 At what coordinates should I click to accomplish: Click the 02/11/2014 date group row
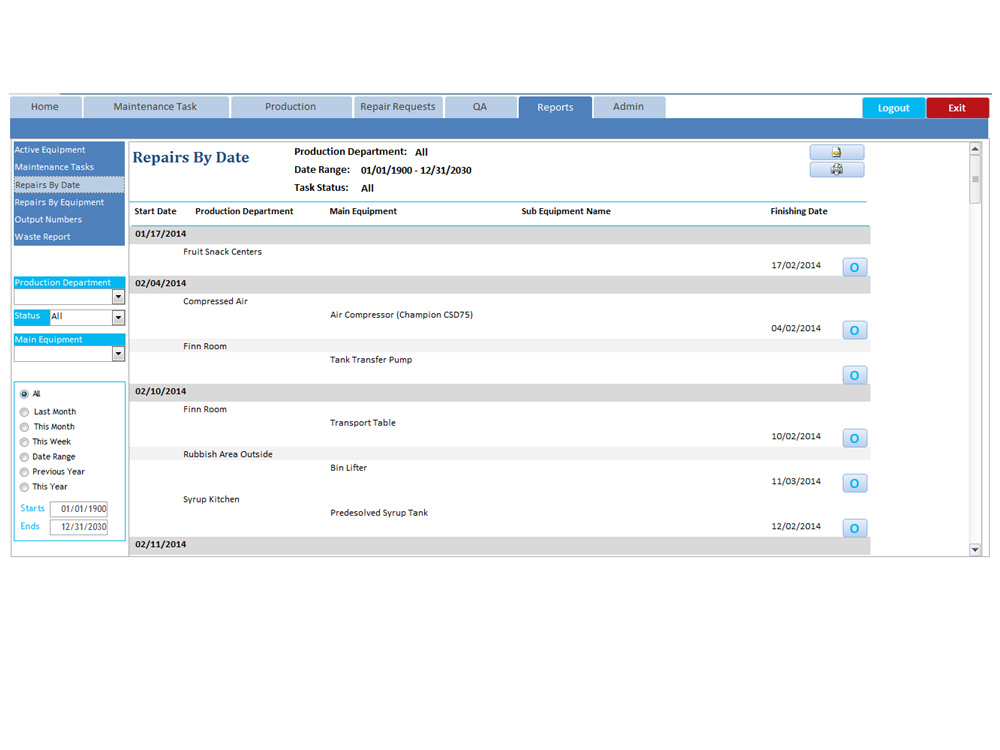pos(500,545)
